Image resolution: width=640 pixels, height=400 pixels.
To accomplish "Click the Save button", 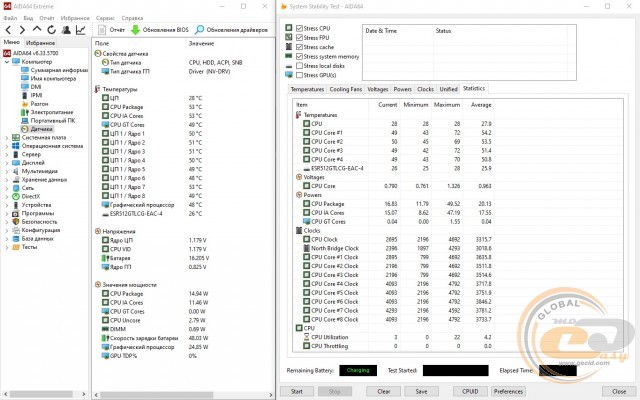I will click(x=422, y=391).
